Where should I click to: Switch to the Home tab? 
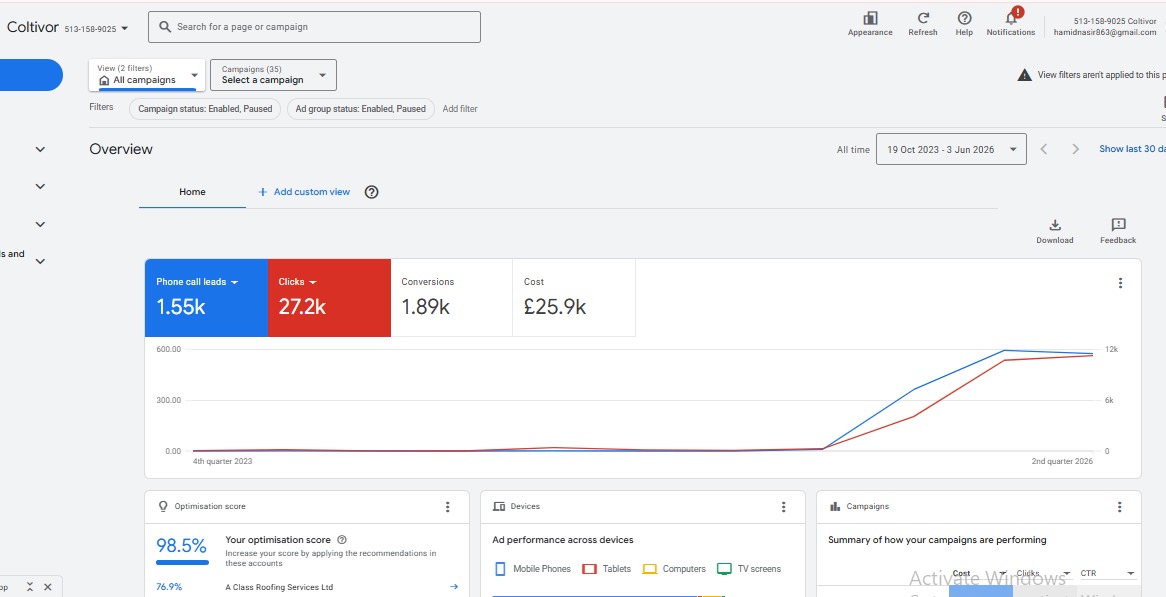192,192
